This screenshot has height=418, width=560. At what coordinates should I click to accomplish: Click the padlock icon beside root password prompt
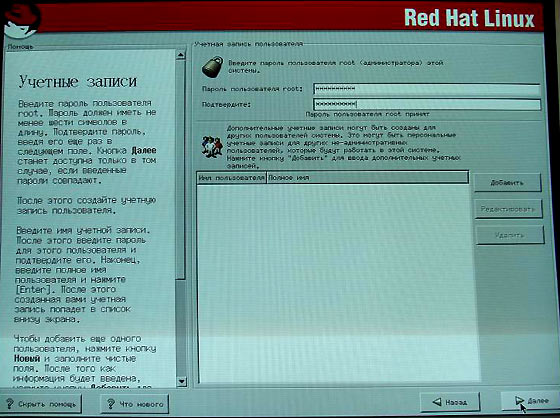(212, 66)
